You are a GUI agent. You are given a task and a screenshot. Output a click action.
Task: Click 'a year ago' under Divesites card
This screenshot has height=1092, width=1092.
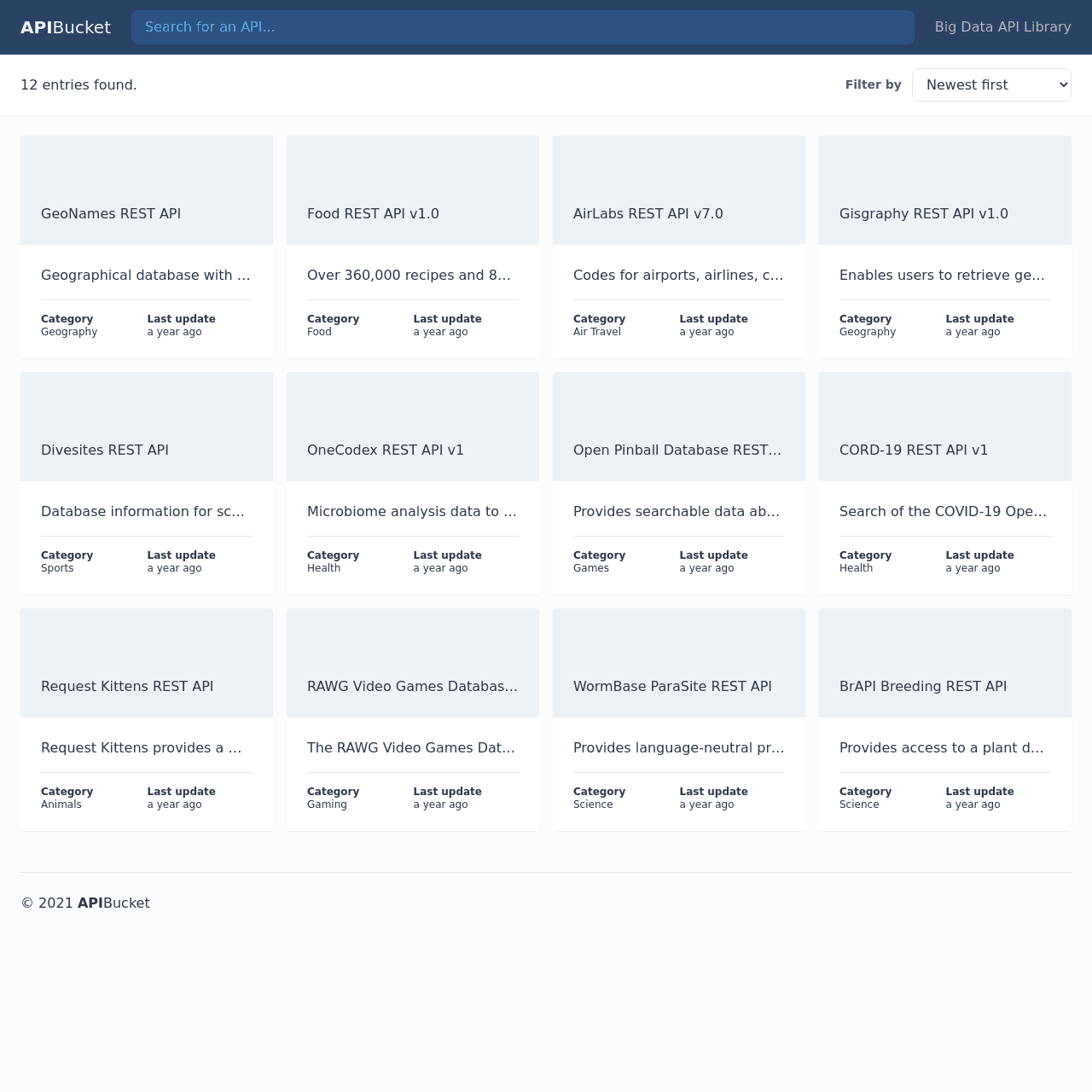[174, 568]
